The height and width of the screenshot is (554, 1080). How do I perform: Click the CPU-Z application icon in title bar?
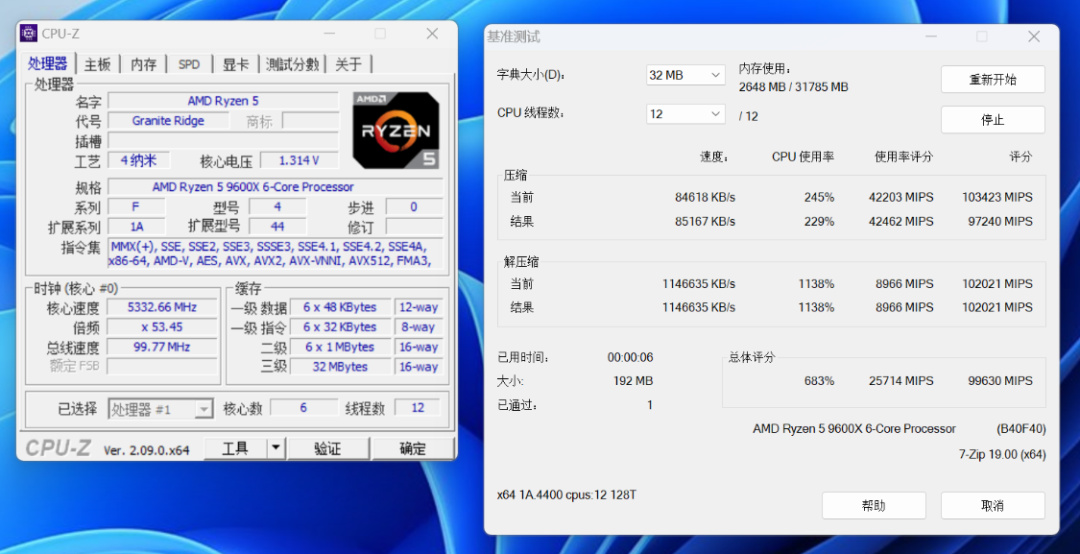point(28,33)
